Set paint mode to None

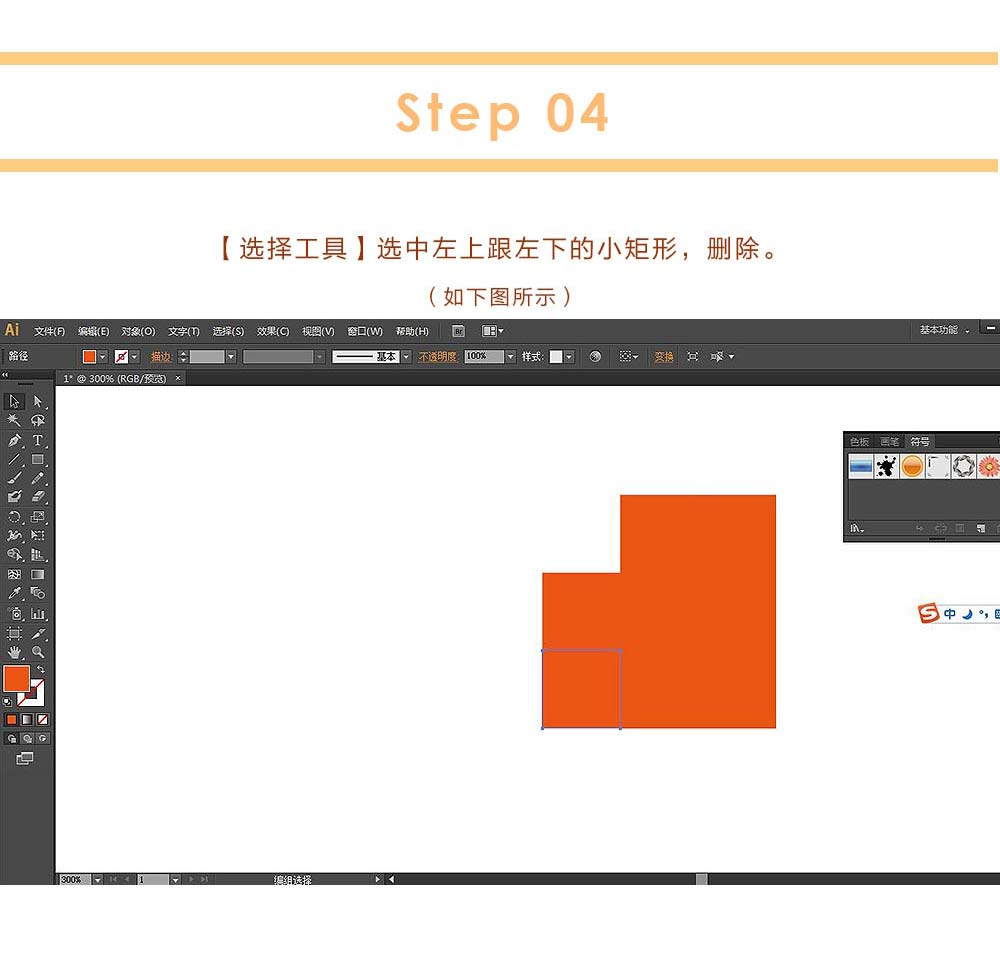coord(43,720)
